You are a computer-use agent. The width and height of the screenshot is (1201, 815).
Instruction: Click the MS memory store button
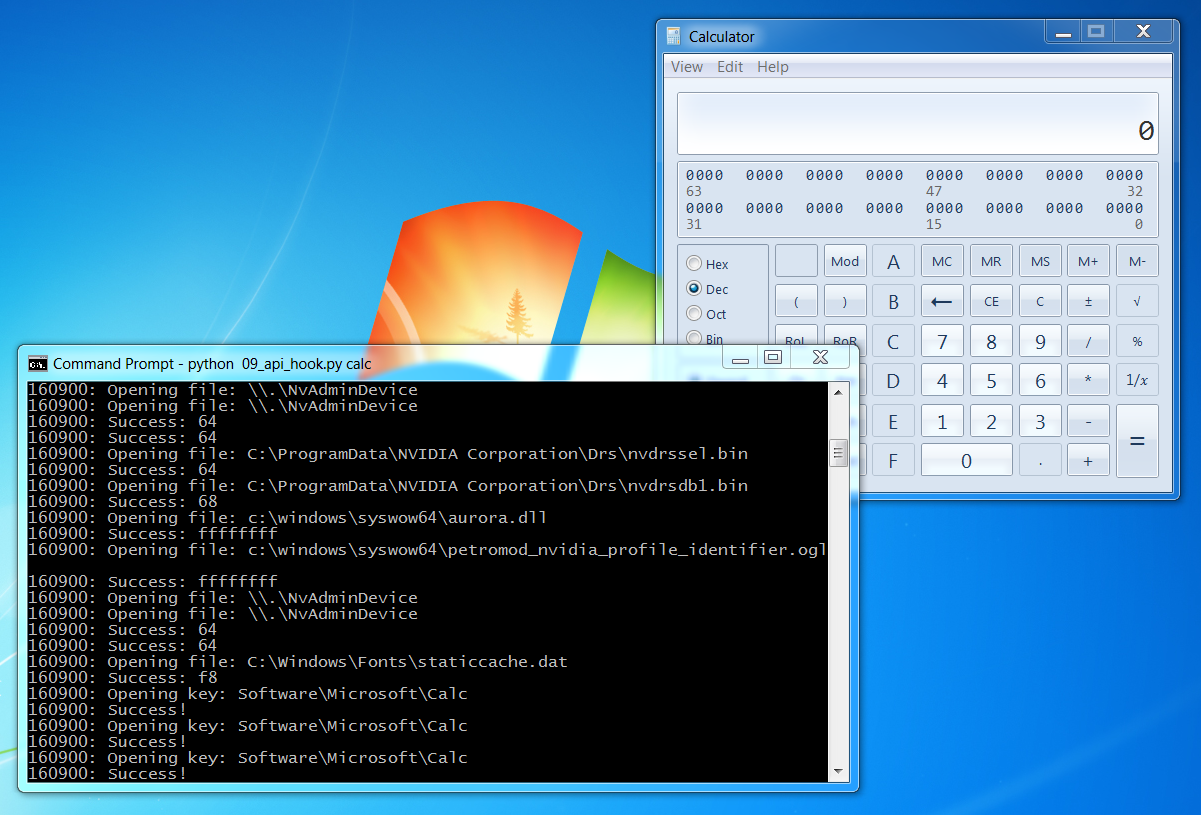[1040, 261]
